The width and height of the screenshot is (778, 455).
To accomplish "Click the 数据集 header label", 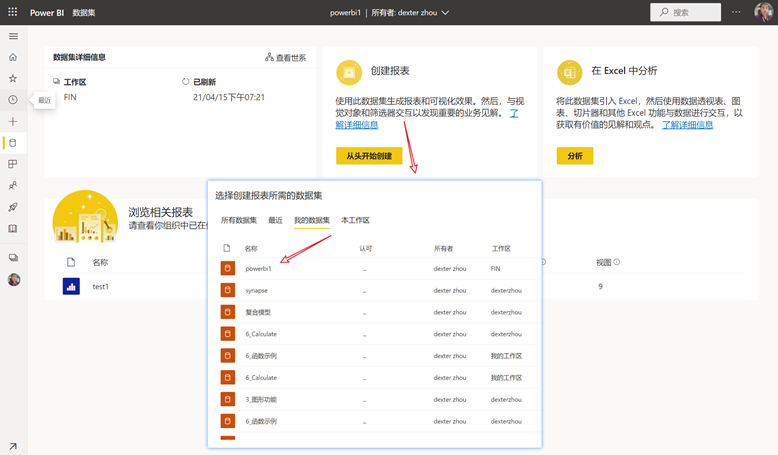I will [x=83, y=12].
